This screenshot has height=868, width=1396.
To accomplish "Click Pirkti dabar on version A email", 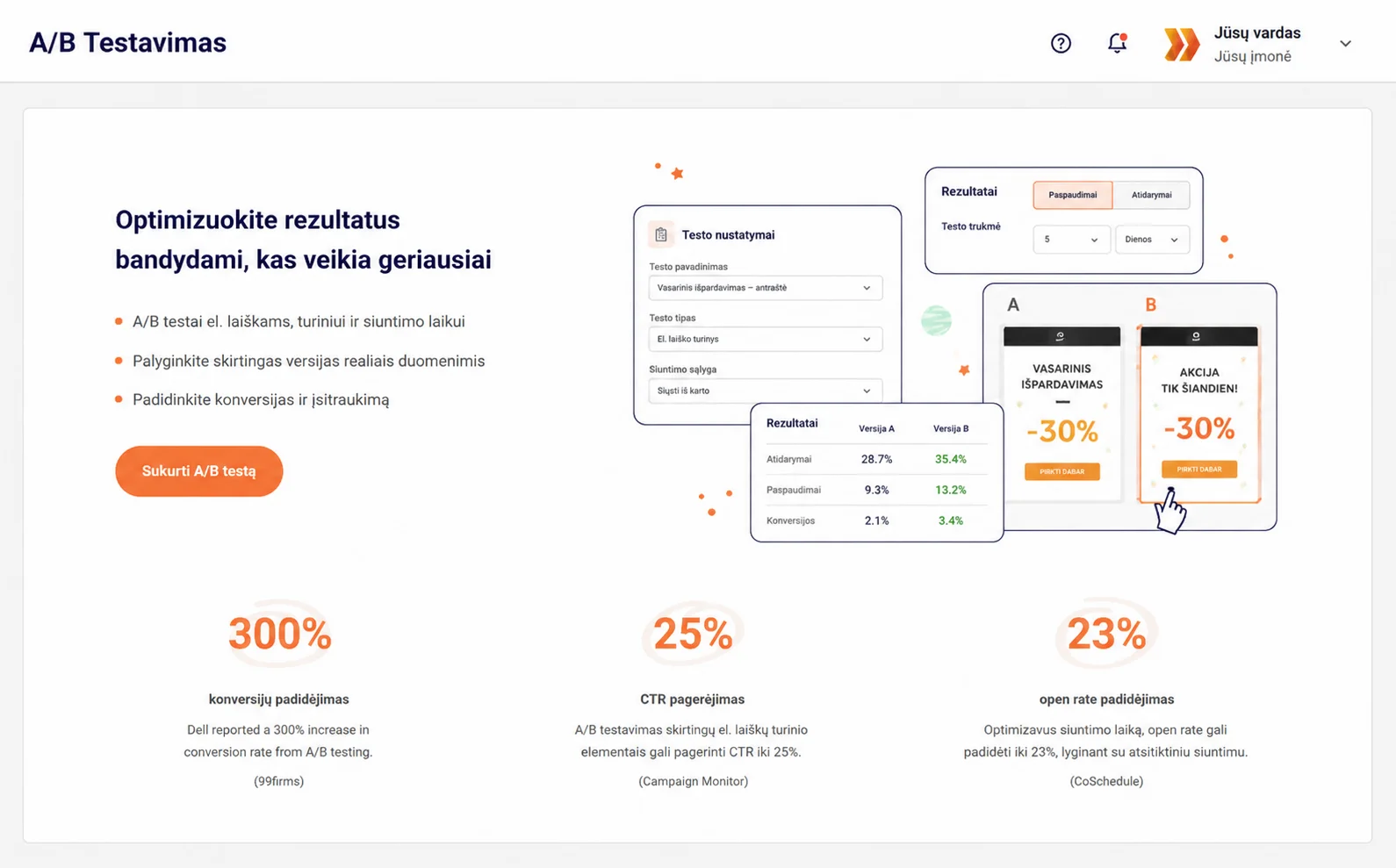I will tap(1062, 471).
